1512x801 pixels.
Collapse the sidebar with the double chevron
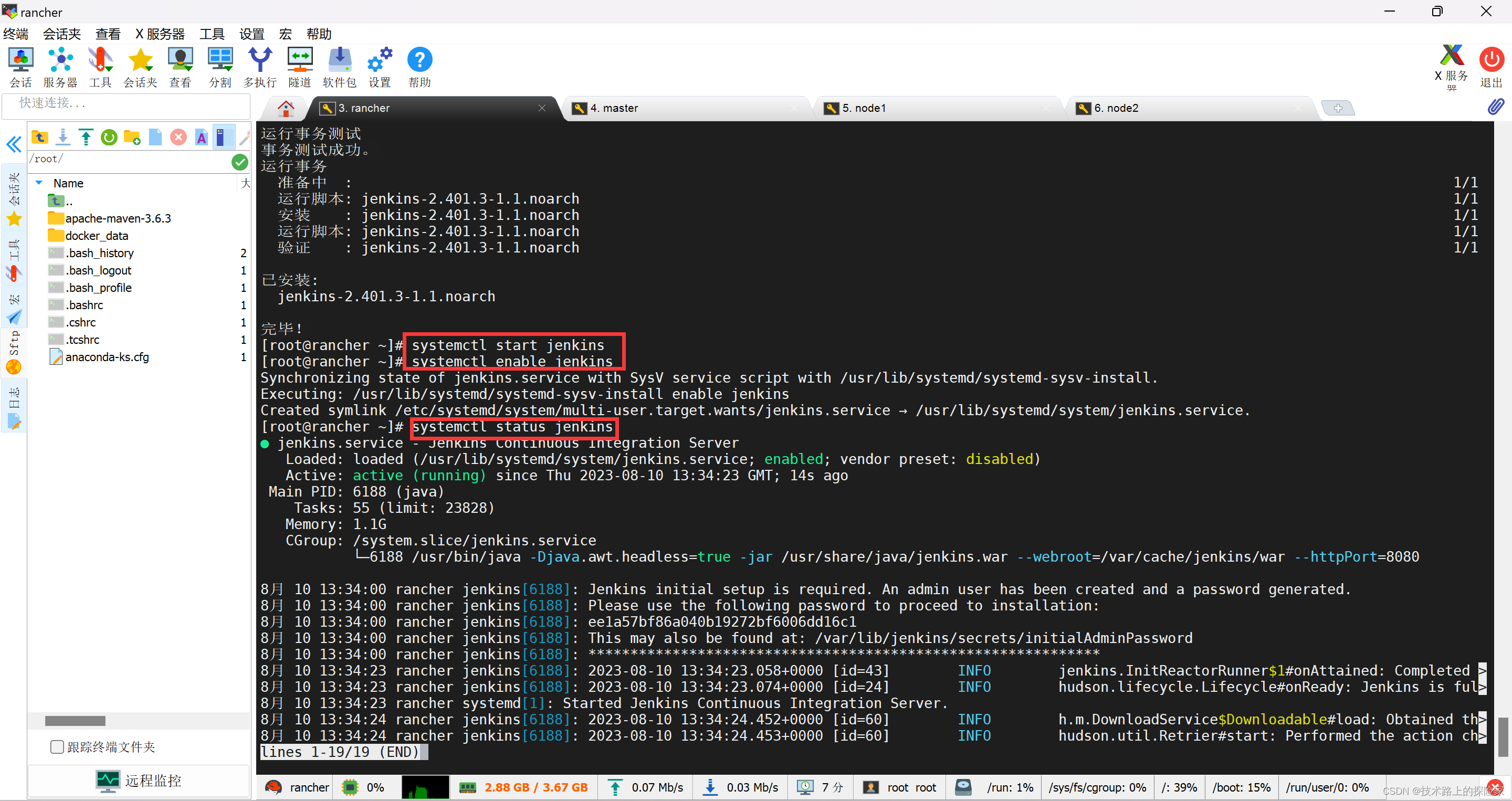[x=13, y=144]
